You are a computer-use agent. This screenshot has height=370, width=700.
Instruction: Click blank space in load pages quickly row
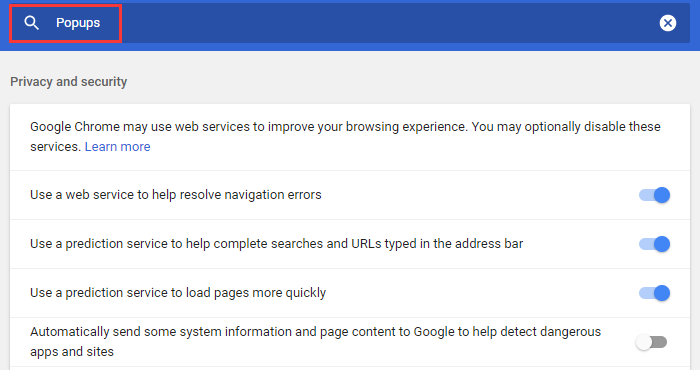(482, 293)
